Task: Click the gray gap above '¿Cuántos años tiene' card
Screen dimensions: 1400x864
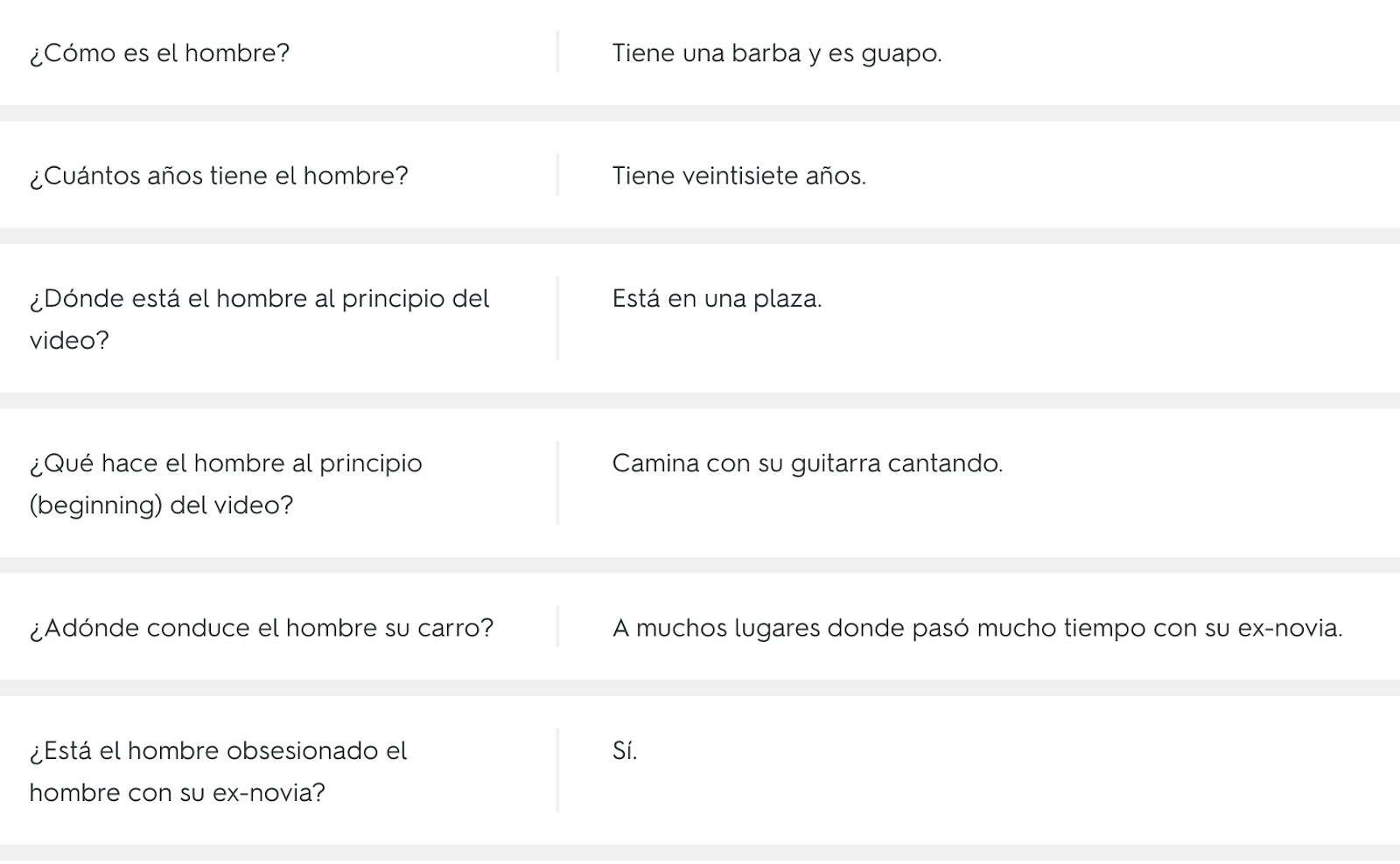Action: (x=700, y=114)
